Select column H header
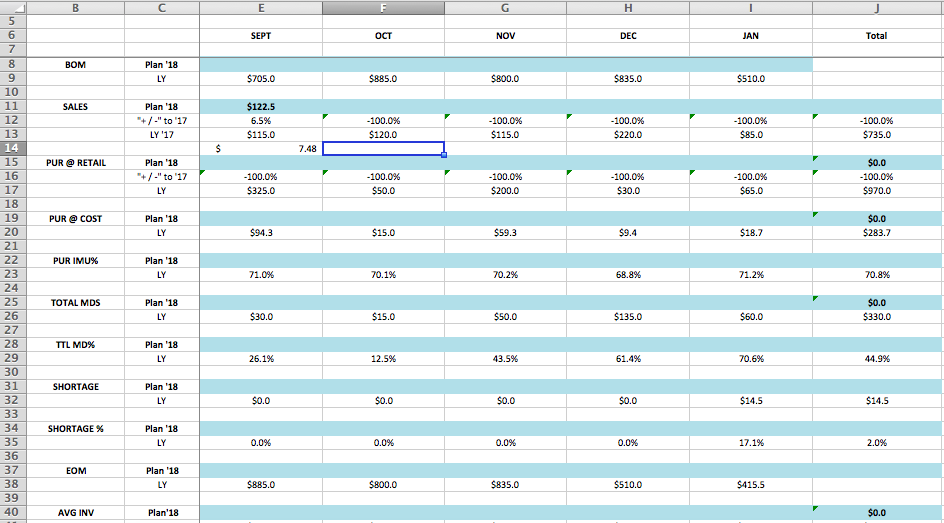Viewport: 944px width, 523px height. tap(628, 7)
